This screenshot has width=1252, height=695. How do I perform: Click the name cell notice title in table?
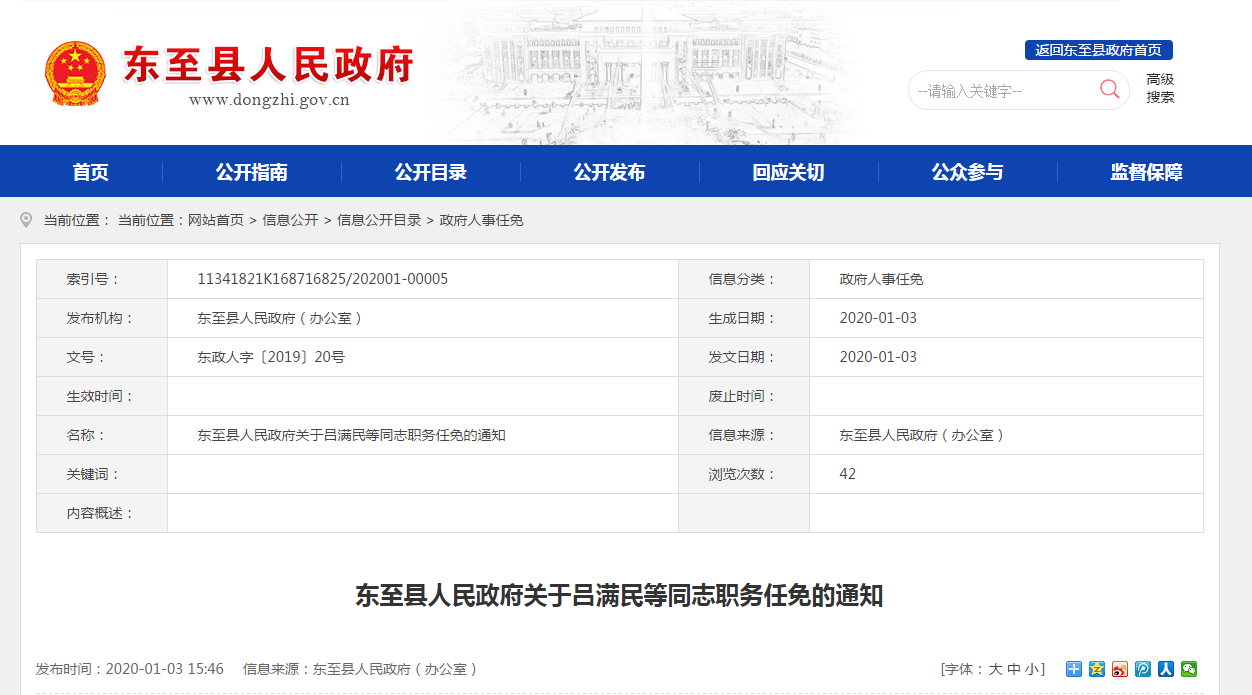pyautogui.click(x=351, y=435)
